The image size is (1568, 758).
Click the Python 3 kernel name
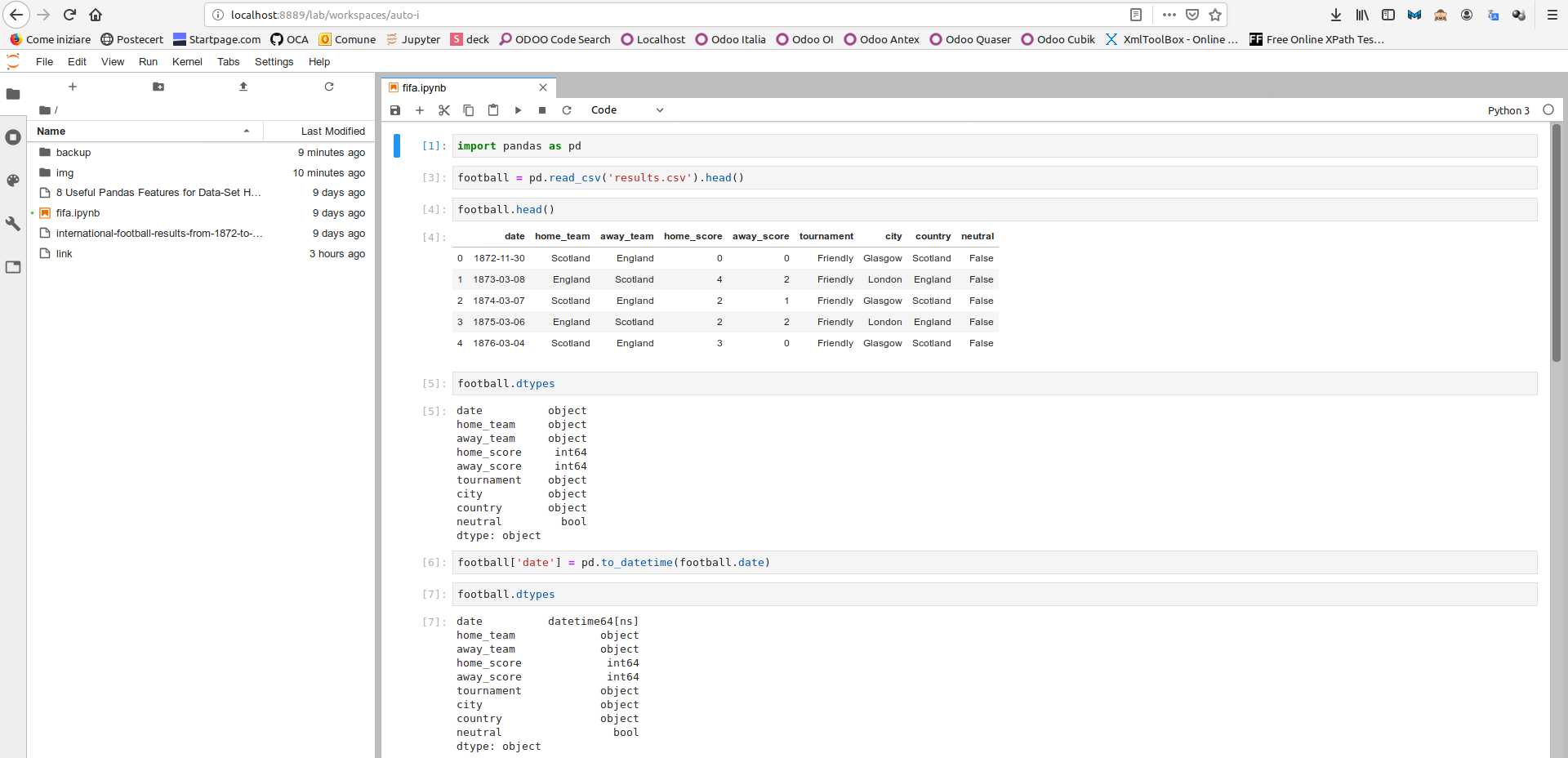click(x=1508, y=110)
